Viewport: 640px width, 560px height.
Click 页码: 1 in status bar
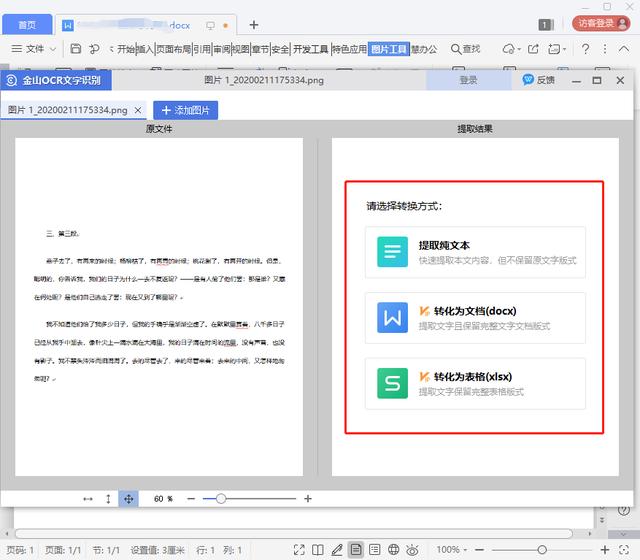(x=20, y=550)
